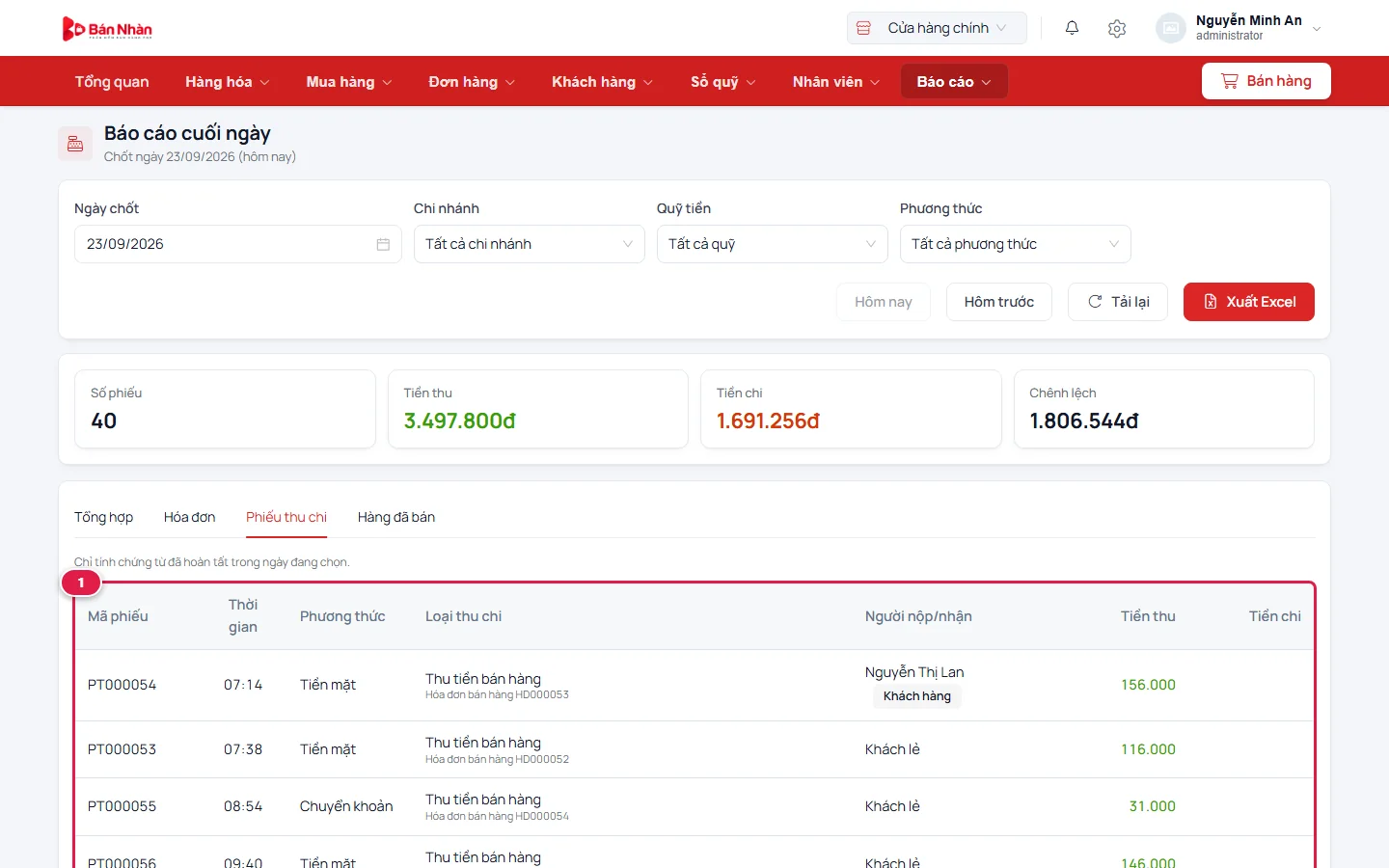
Task: Expand the Đơn hàng menu
Action: (x=472, y=82)
